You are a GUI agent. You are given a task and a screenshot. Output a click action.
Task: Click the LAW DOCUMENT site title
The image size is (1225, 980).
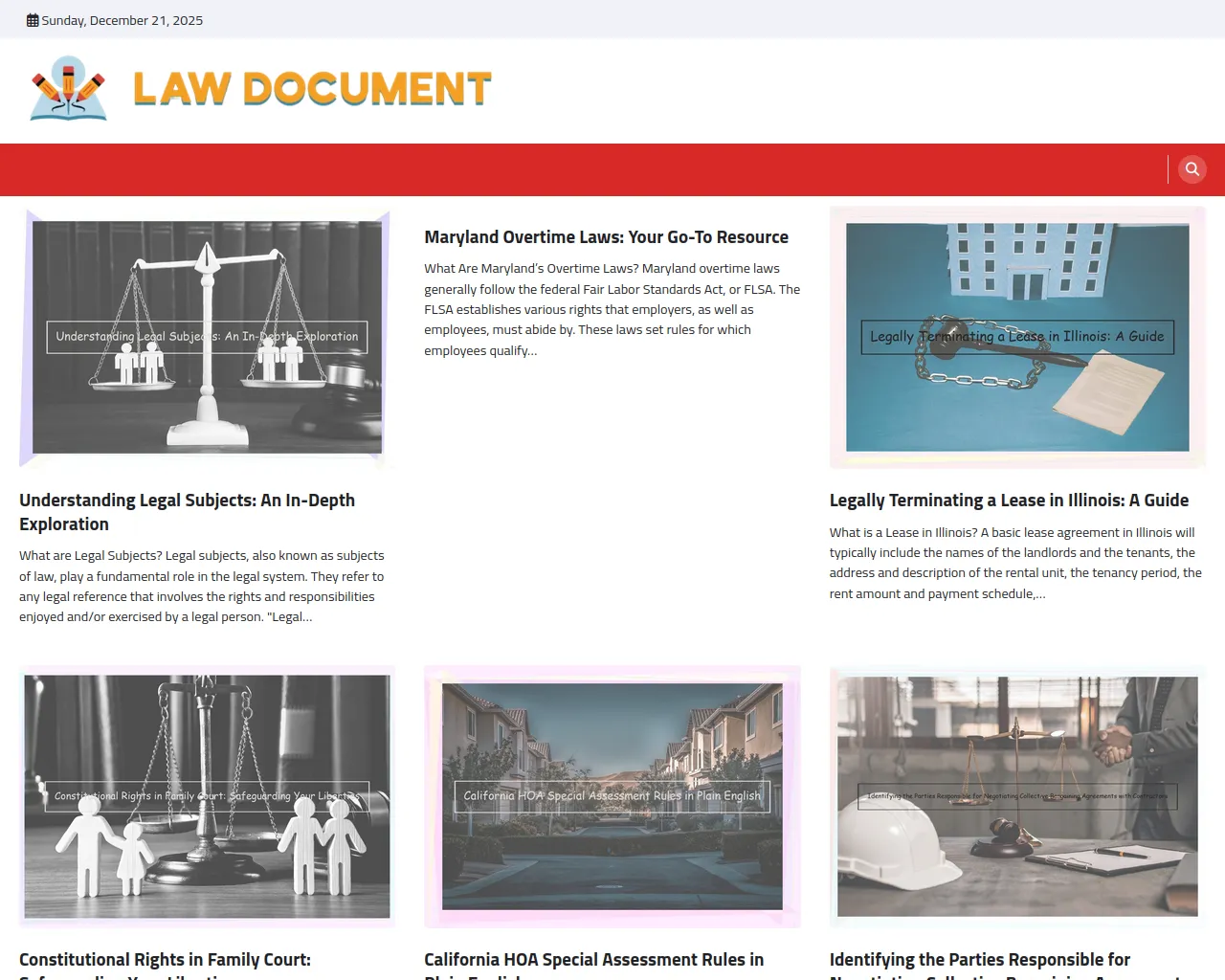click(312, 89)
